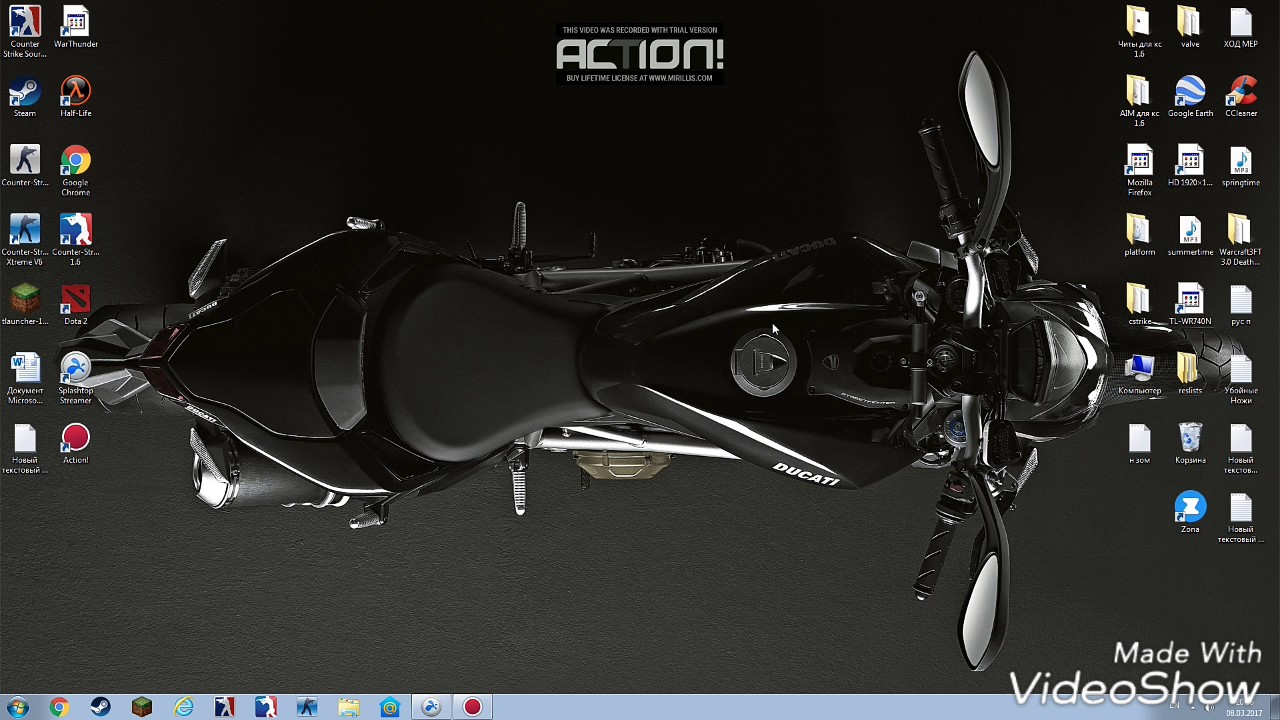Screen dimensions: 1280x720
Task: Select the Компьютер desktop icon
Action: pos(1139,375)
